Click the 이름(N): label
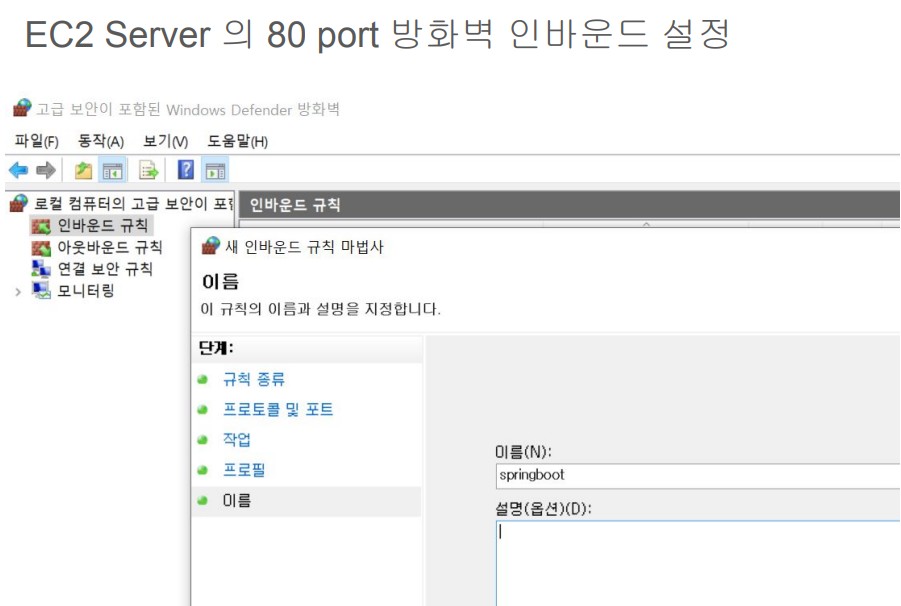The width and height of the screenshot is (901, 606). (523, 451)
